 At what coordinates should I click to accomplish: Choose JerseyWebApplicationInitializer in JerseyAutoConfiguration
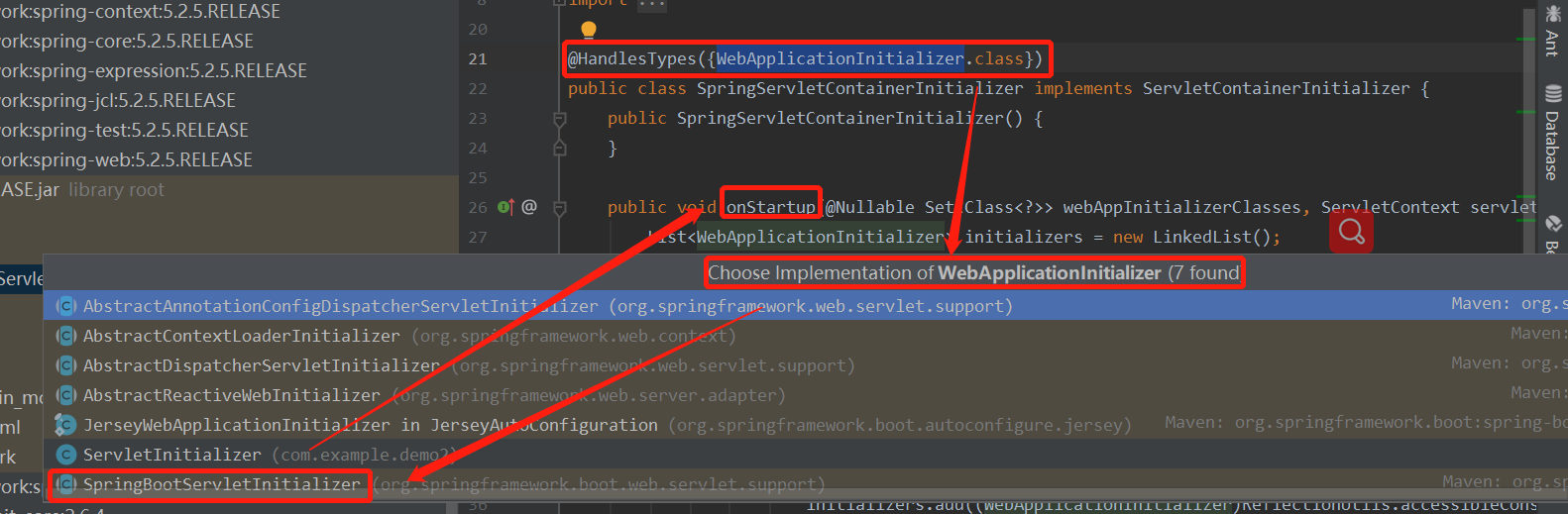click(805, 425)
